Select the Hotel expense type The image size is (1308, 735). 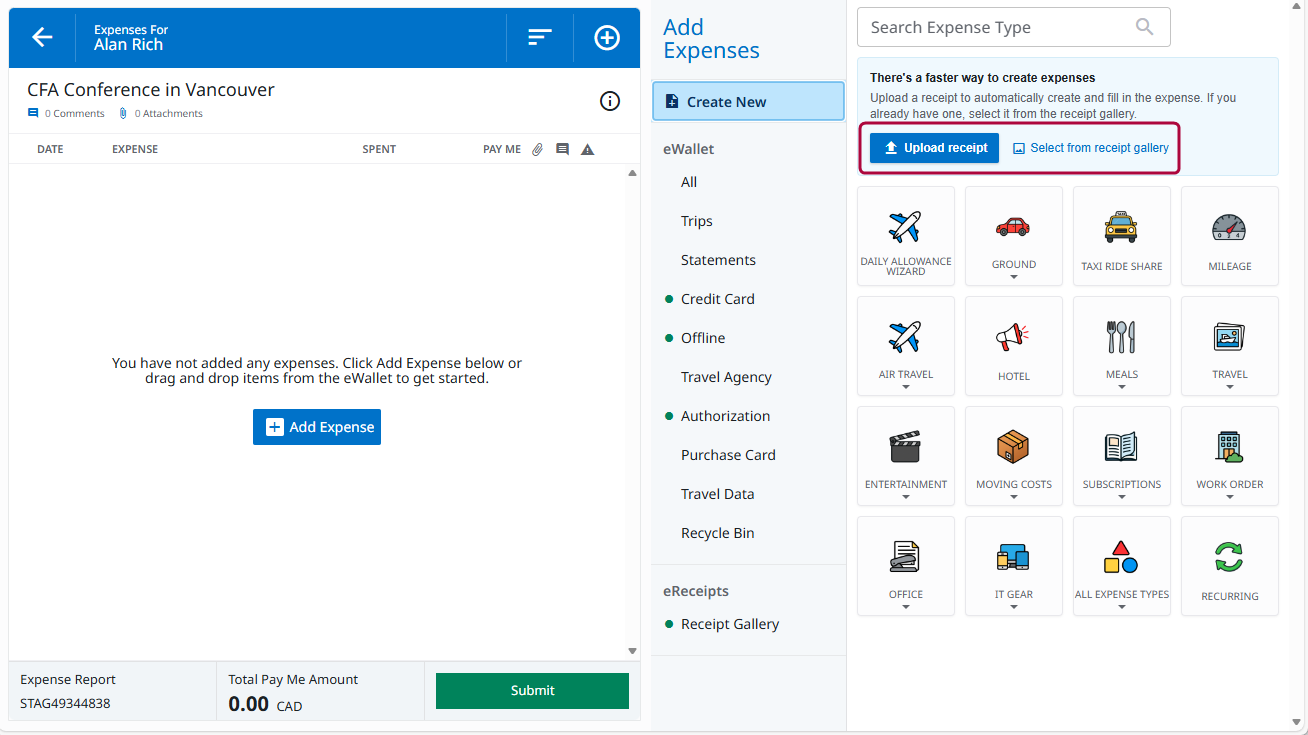(x=1013, y=340)
